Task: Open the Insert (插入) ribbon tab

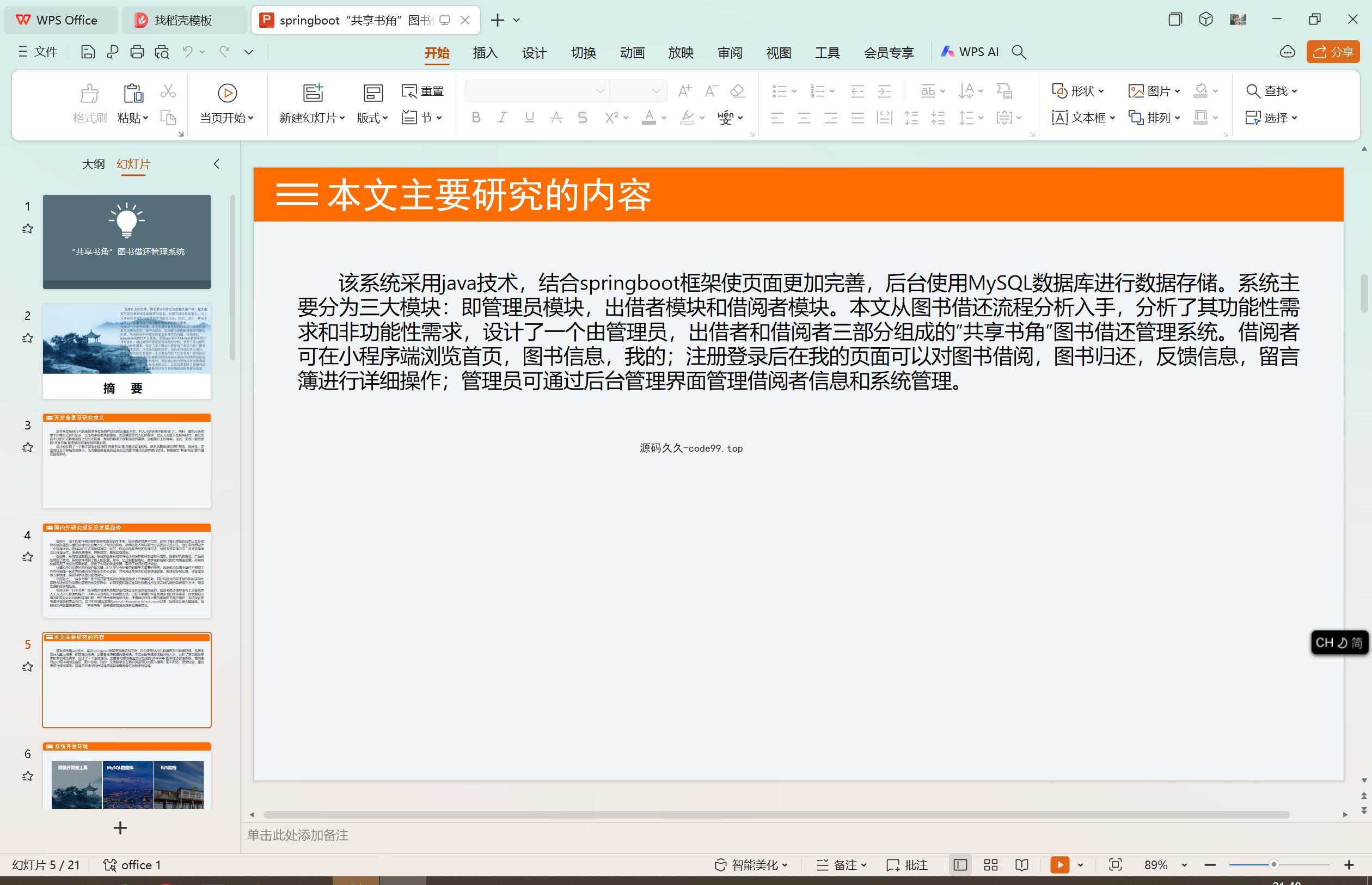Action: click(485, 53)
